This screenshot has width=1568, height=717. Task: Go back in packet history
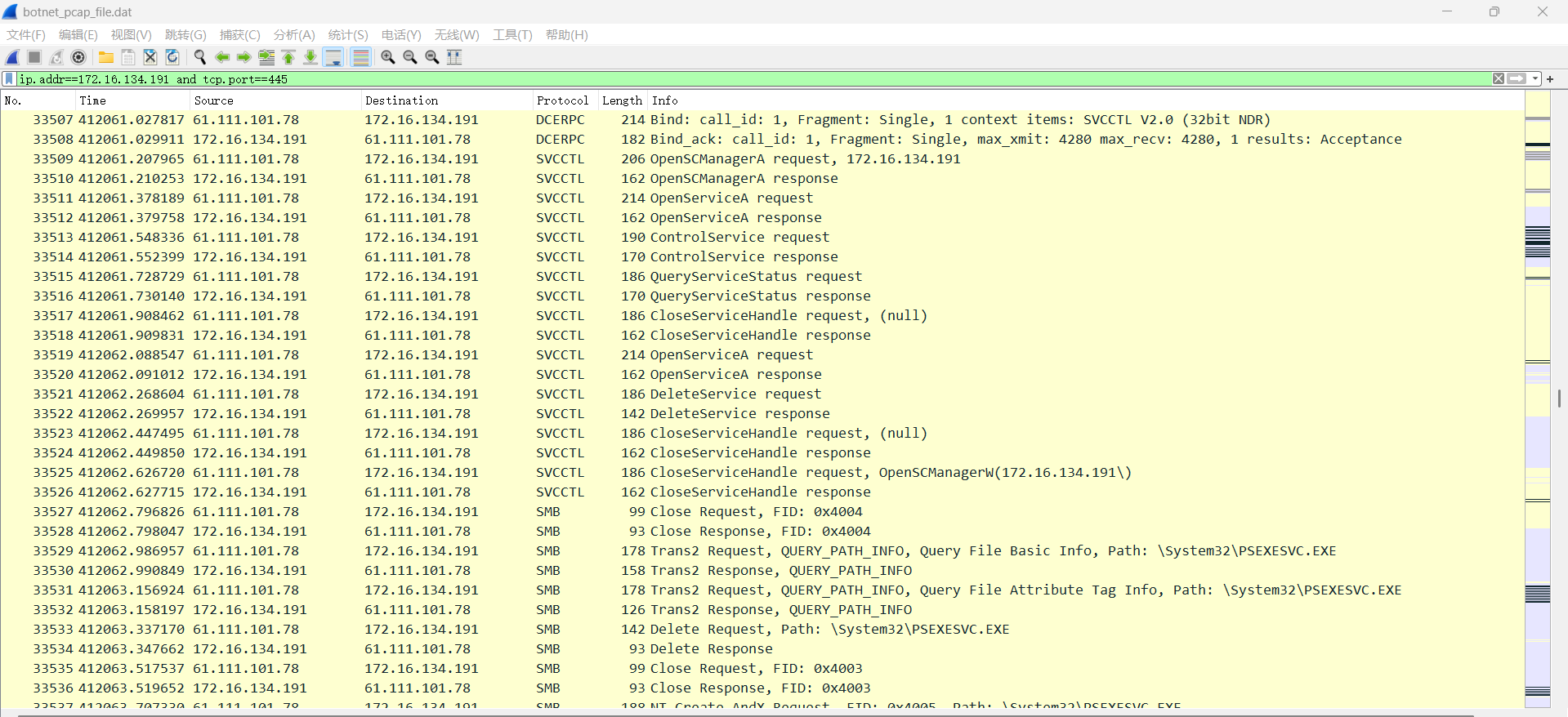point(222,57)
